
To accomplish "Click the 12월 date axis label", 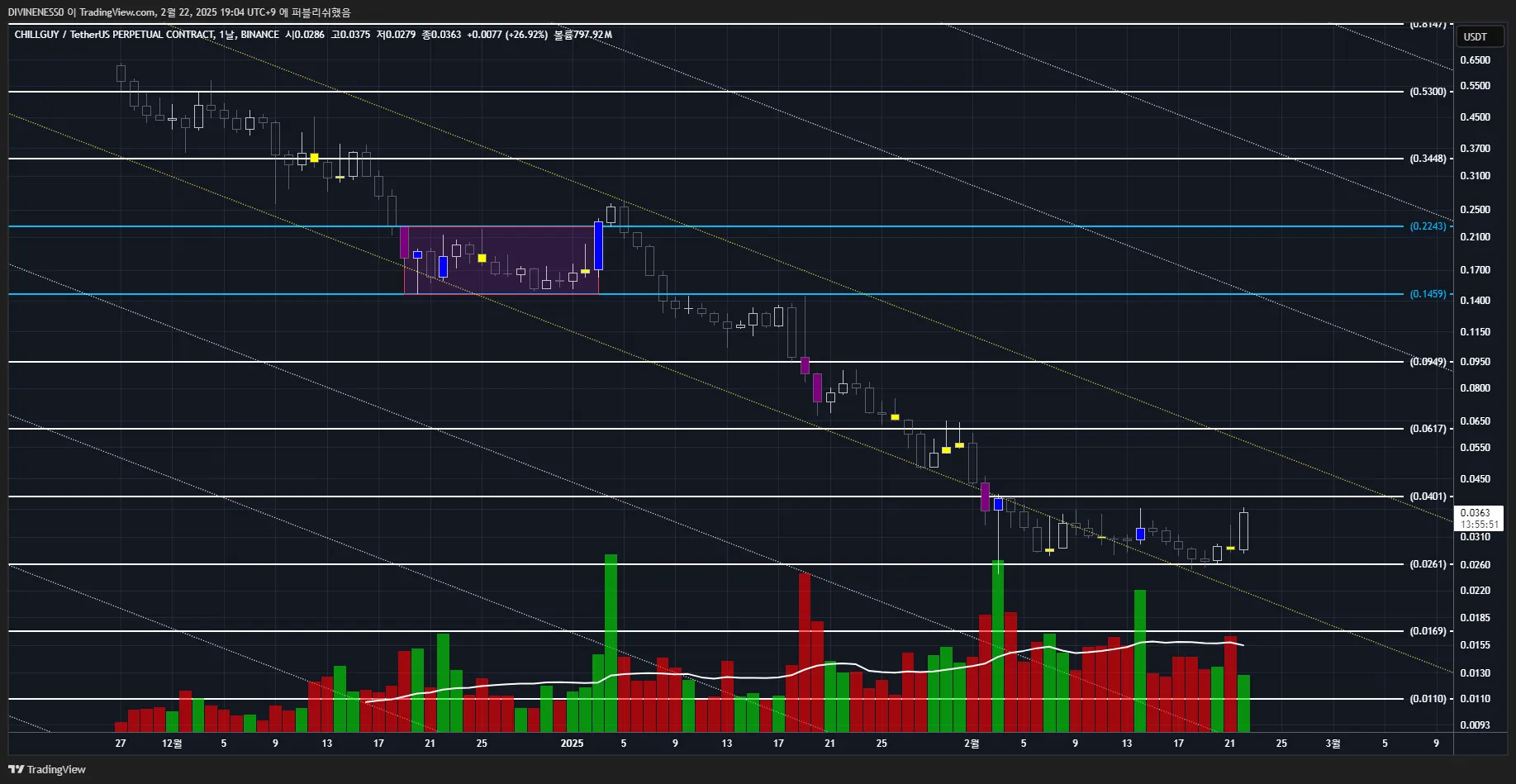I will pyautogui.click(x=172, y=744).
